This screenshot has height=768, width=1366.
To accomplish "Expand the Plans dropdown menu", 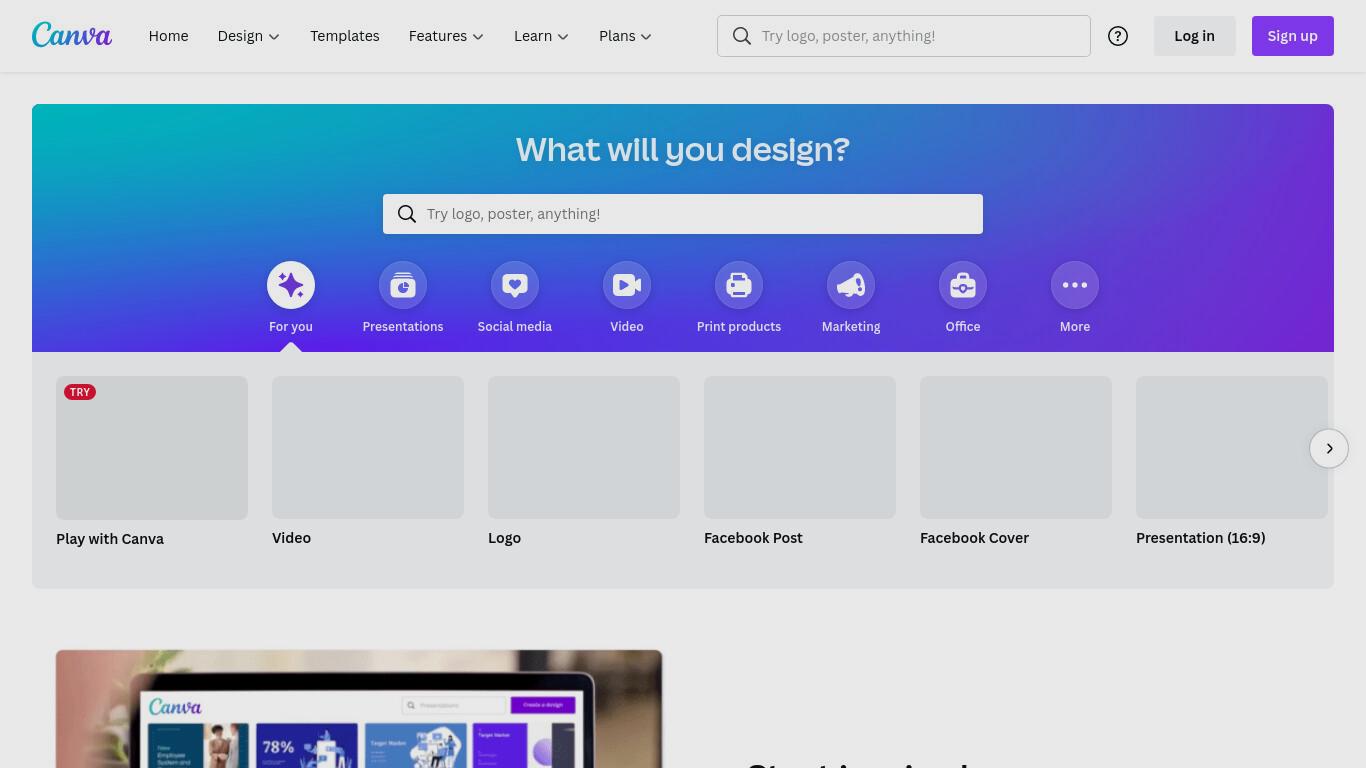I will point(625,36).
